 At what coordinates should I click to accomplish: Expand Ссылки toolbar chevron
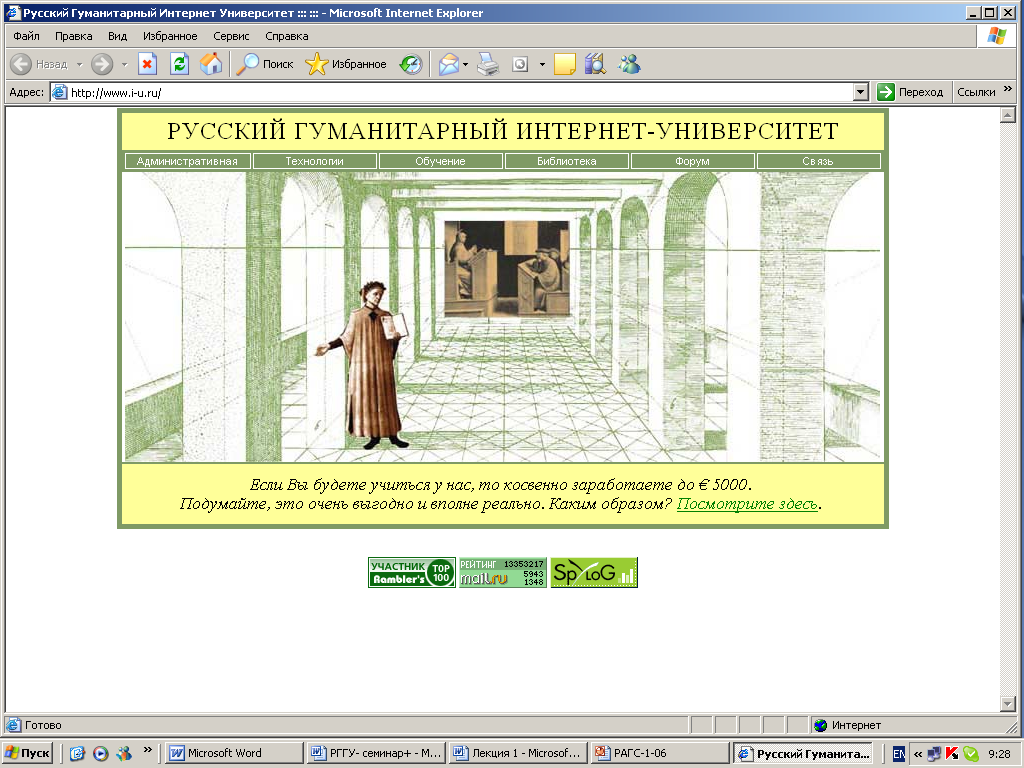pyautogui.click(x=1008, y=89)
